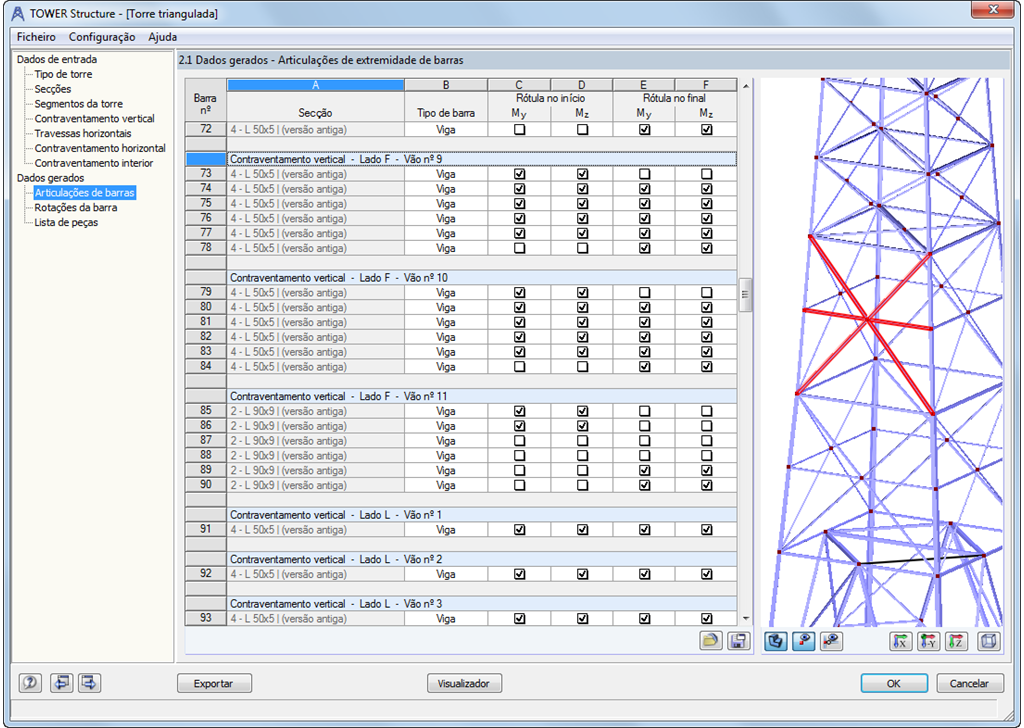
Task: Click 'Lado F - Vão nº 10' heading row
Action: (x=482, y=277)
